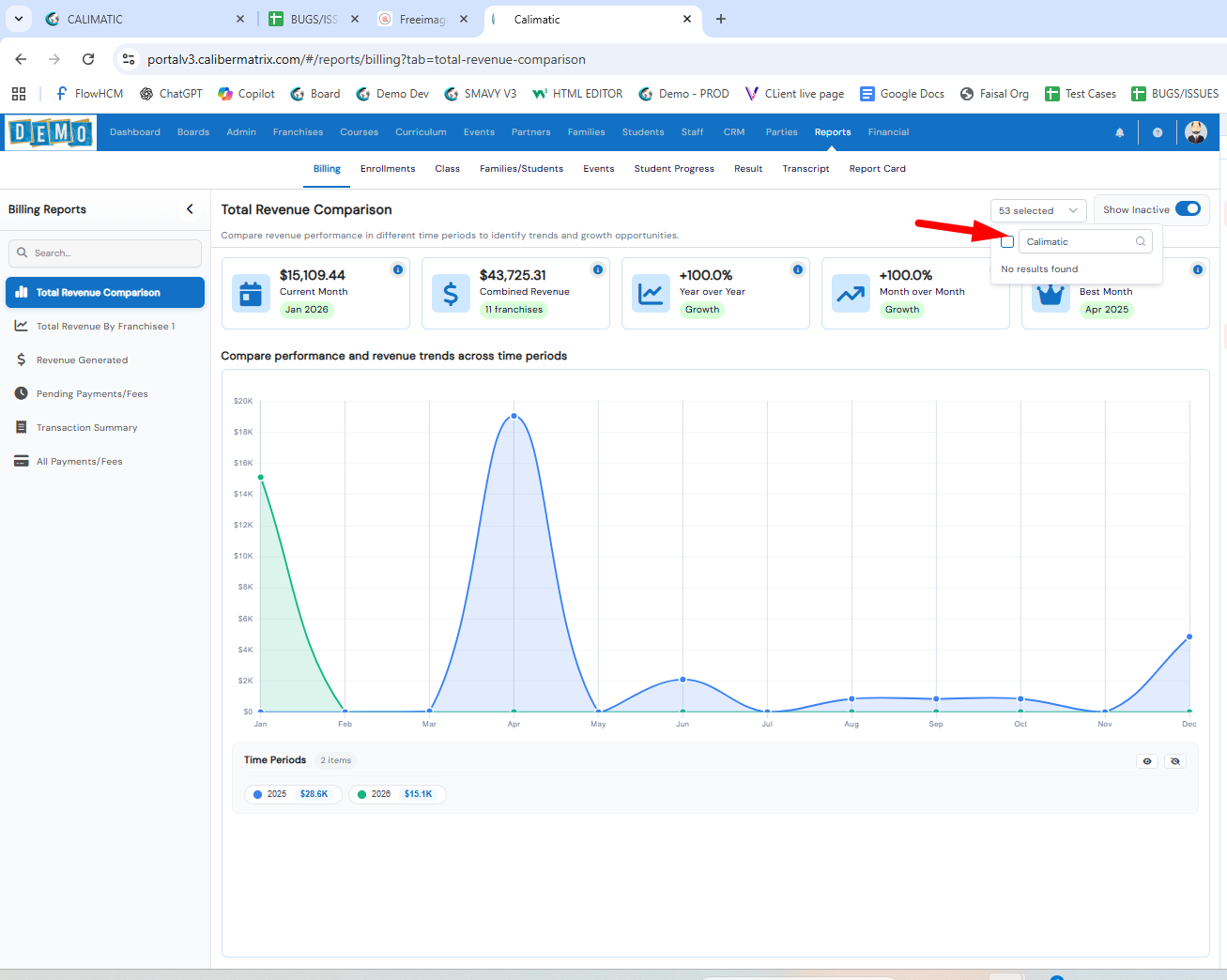Viewport: 1227px width, 980px height.
Task: Click the search icon in franchise filter
Action: pos(1141,242)
